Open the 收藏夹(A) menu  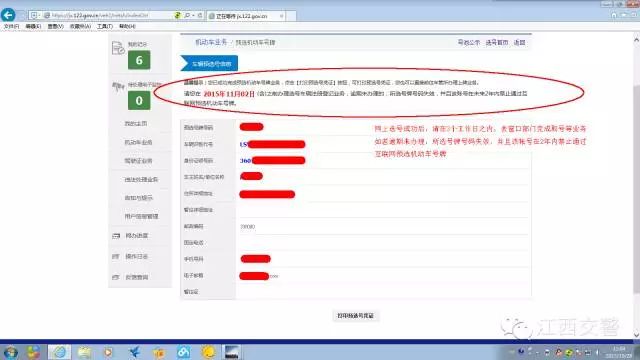coord(80,26)
